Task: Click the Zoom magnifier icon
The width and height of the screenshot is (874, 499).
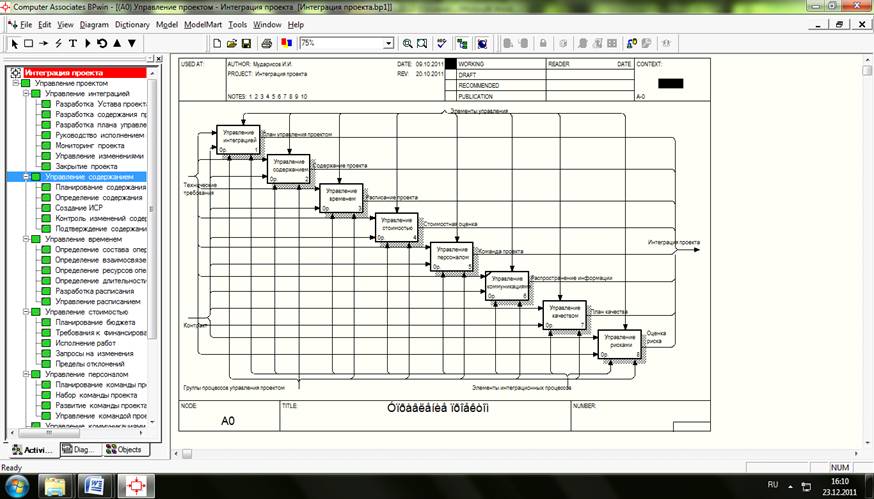Action: coord(408,44)
